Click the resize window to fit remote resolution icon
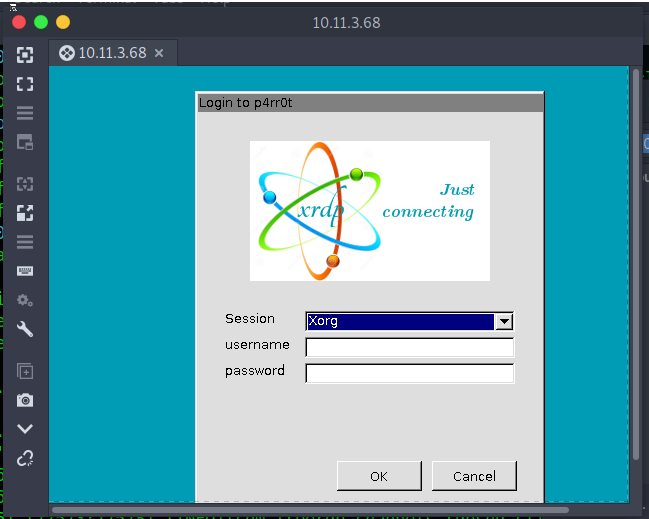Image resolution: width=649 pixels, height=519 pixels. pyautogui.click(x=25, y=55)
